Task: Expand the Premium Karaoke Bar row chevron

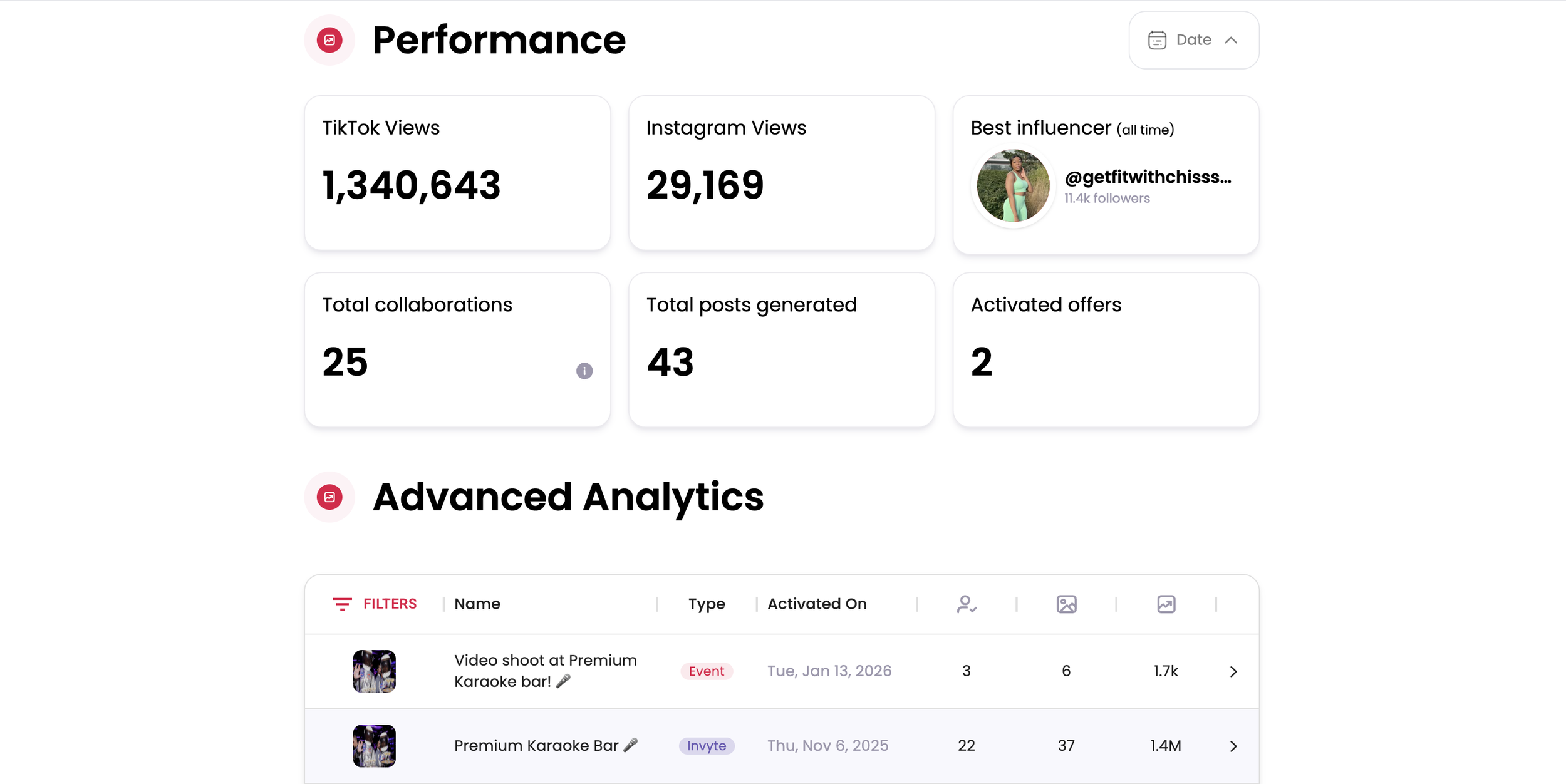Action: [x=1233, y=746]
